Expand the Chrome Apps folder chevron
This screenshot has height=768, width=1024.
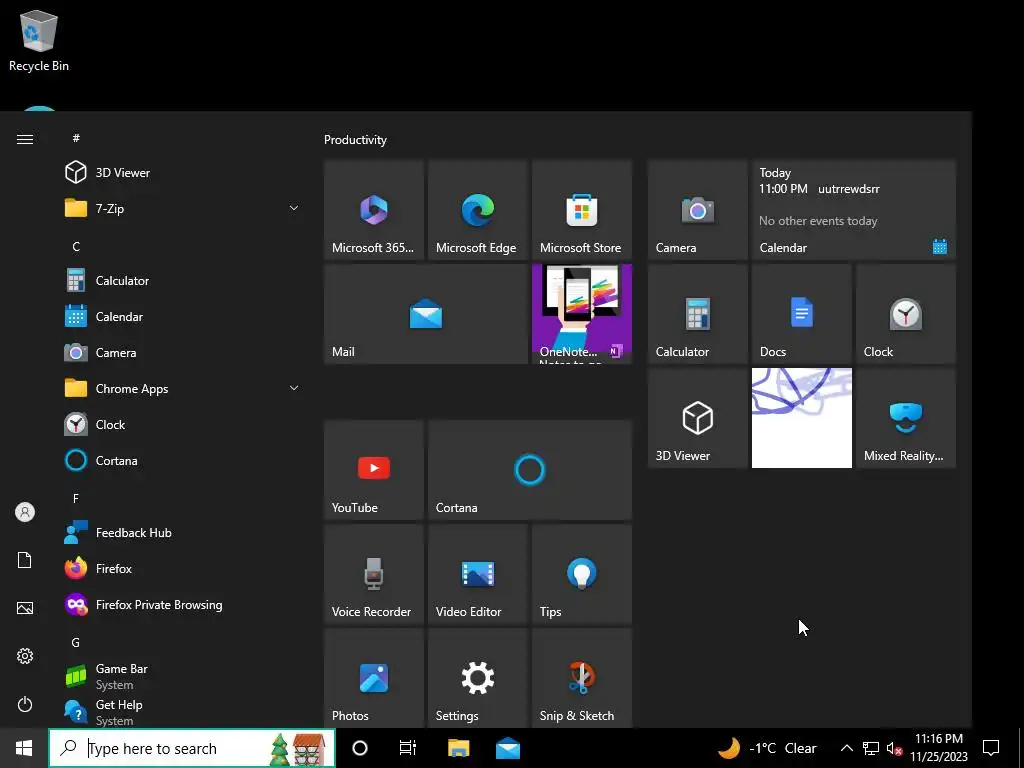tap(294, 388)
